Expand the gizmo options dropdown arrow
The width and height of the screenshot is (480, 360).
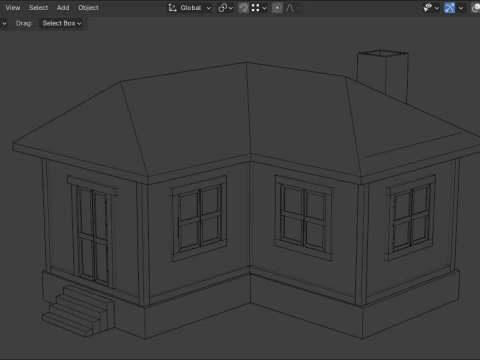[461, 8]
